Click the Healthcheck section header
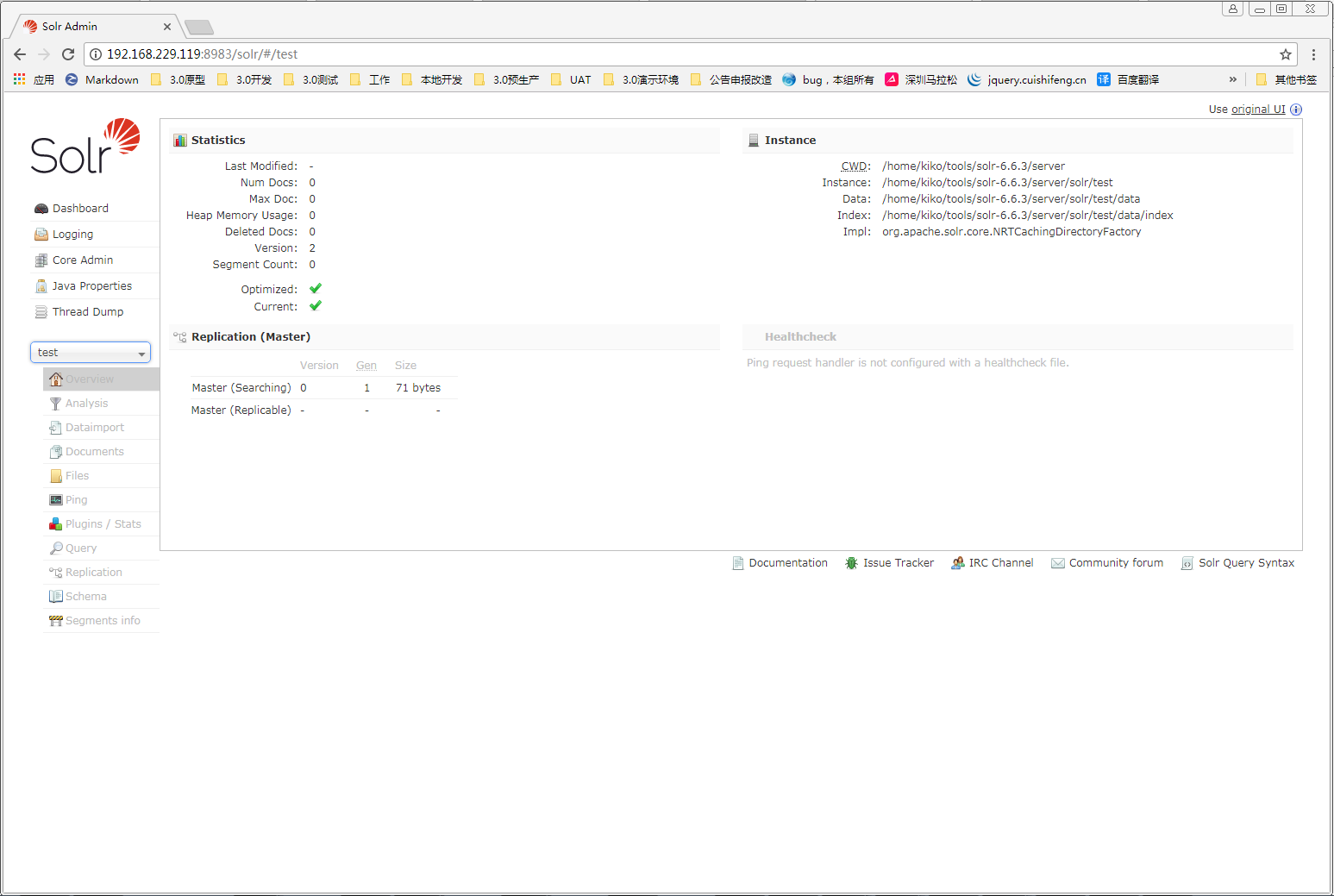Viewport: 1334px width, 896px height. point(1018,337)
